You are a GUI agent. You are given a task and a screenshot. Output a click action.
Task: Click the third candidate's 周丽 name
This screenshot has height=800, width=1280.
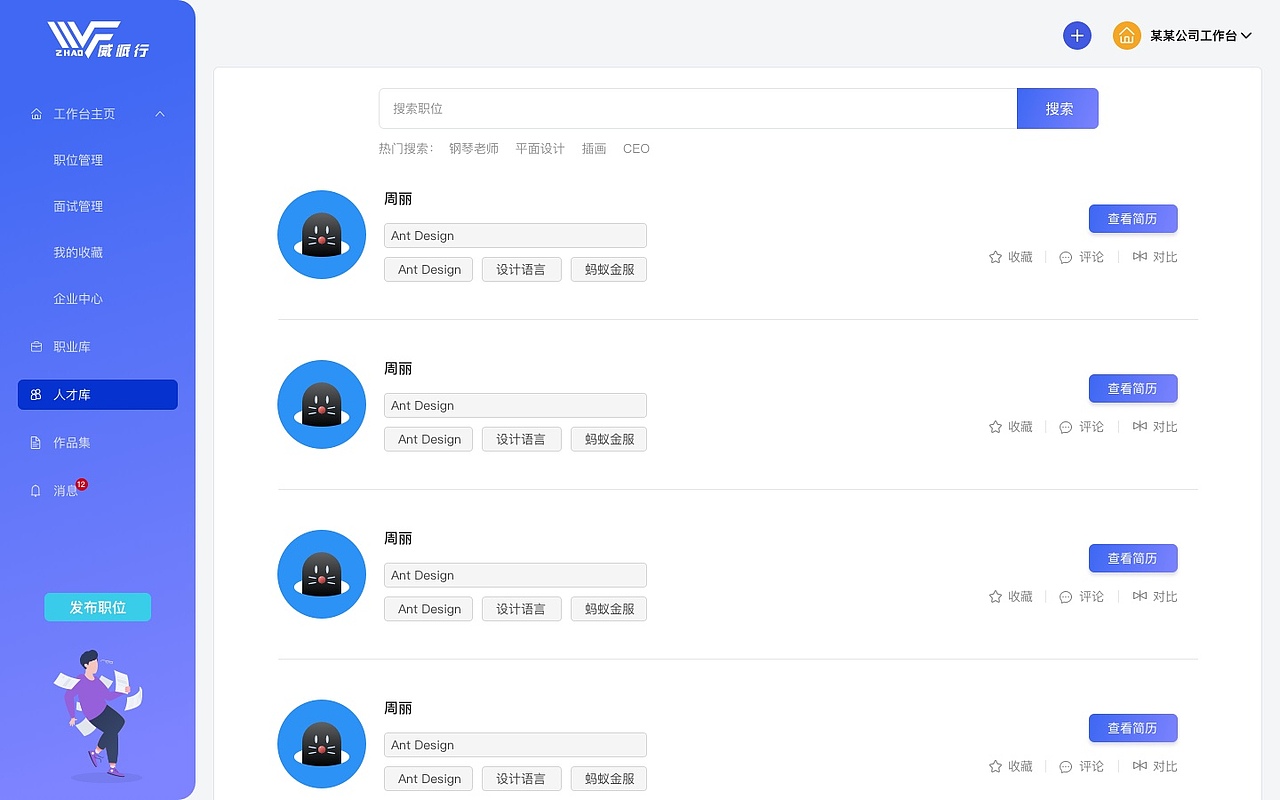click(398, 539)
